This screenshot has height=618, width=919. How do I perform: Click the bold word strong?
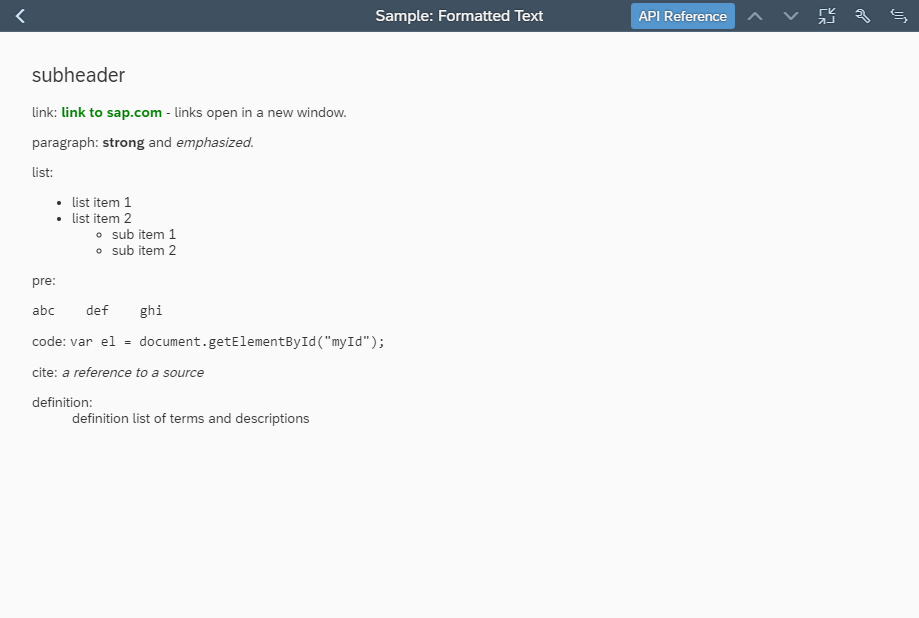123,142
